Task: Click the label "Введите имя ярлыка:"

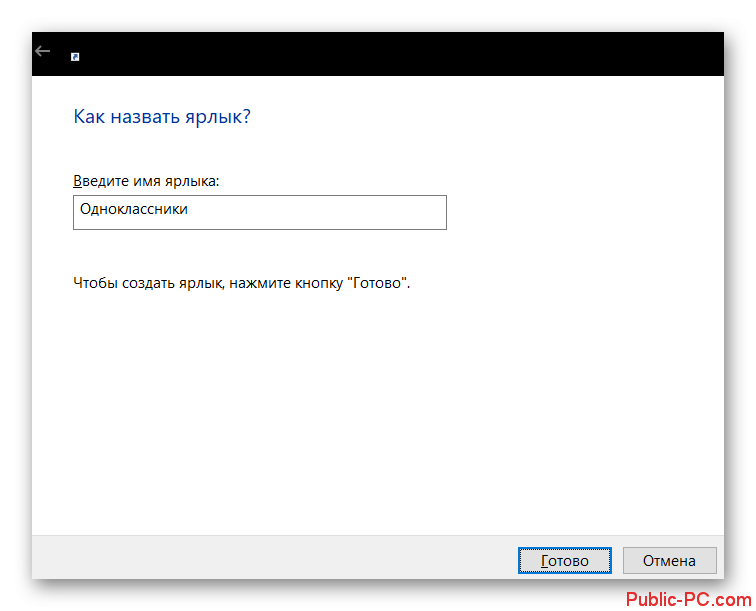Action: pyautogui.click(x=146, y=181)
